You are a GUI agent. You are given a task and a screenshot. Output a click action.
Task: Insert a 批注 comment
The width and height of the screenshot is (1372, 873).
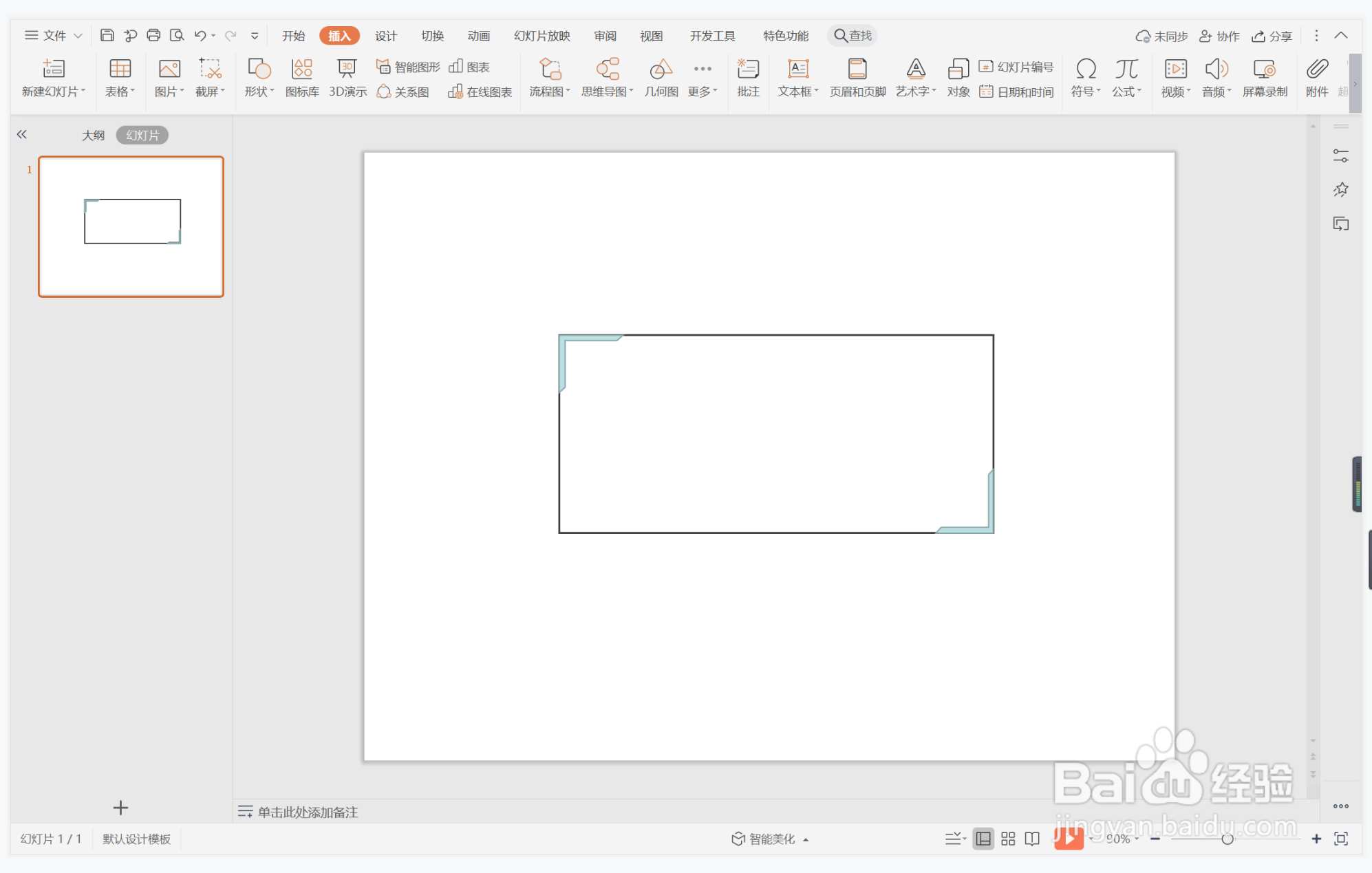click(x=748, y=76)
